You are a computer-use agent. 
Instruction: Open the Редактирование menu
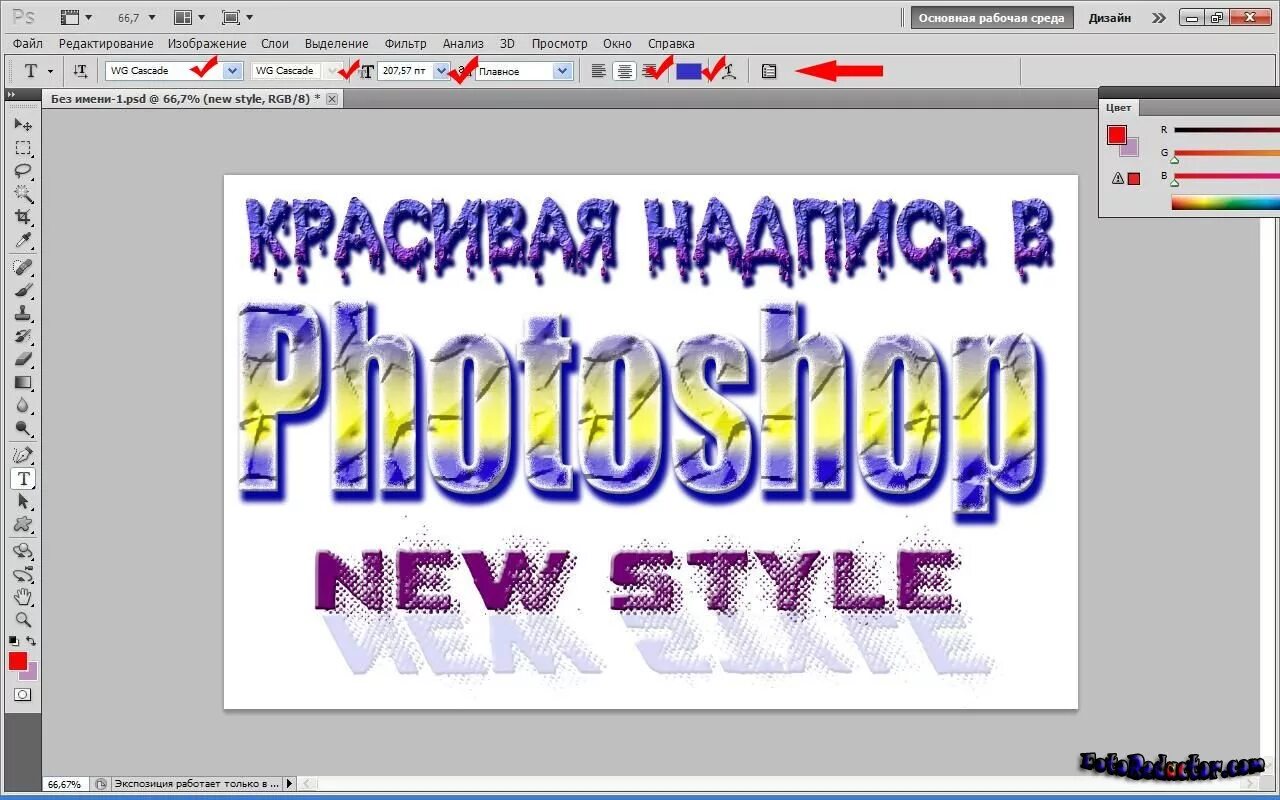(x=106, y=44)
